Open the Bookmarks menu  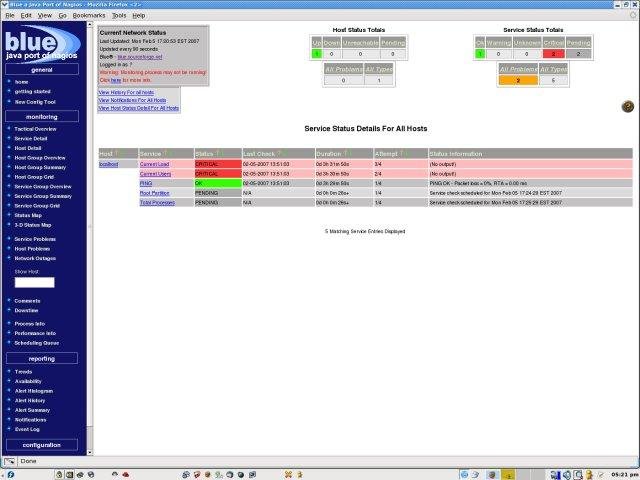[x=89, y=16]
